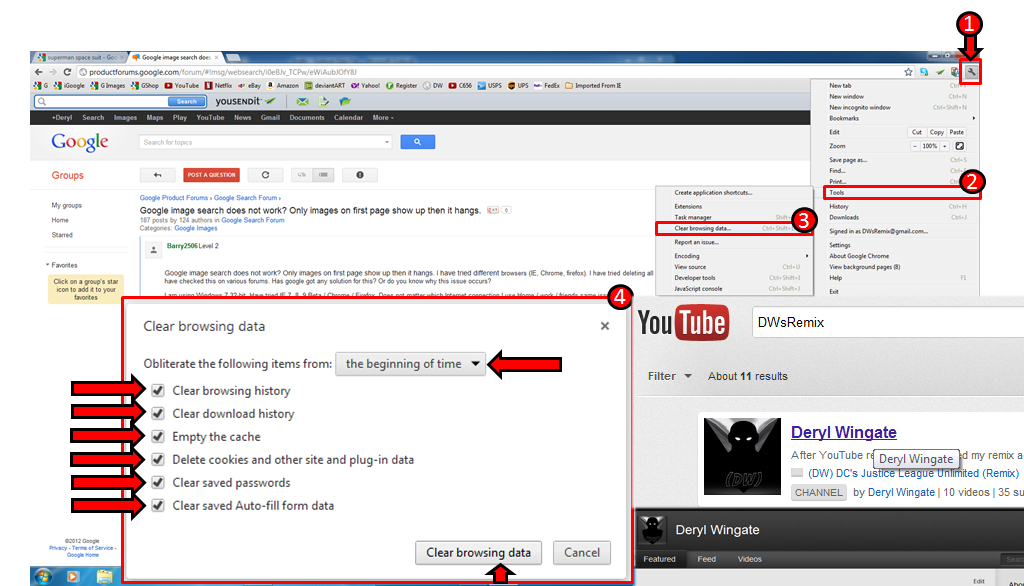Click the Paste button in Chrome menu

tap(957, 132)
